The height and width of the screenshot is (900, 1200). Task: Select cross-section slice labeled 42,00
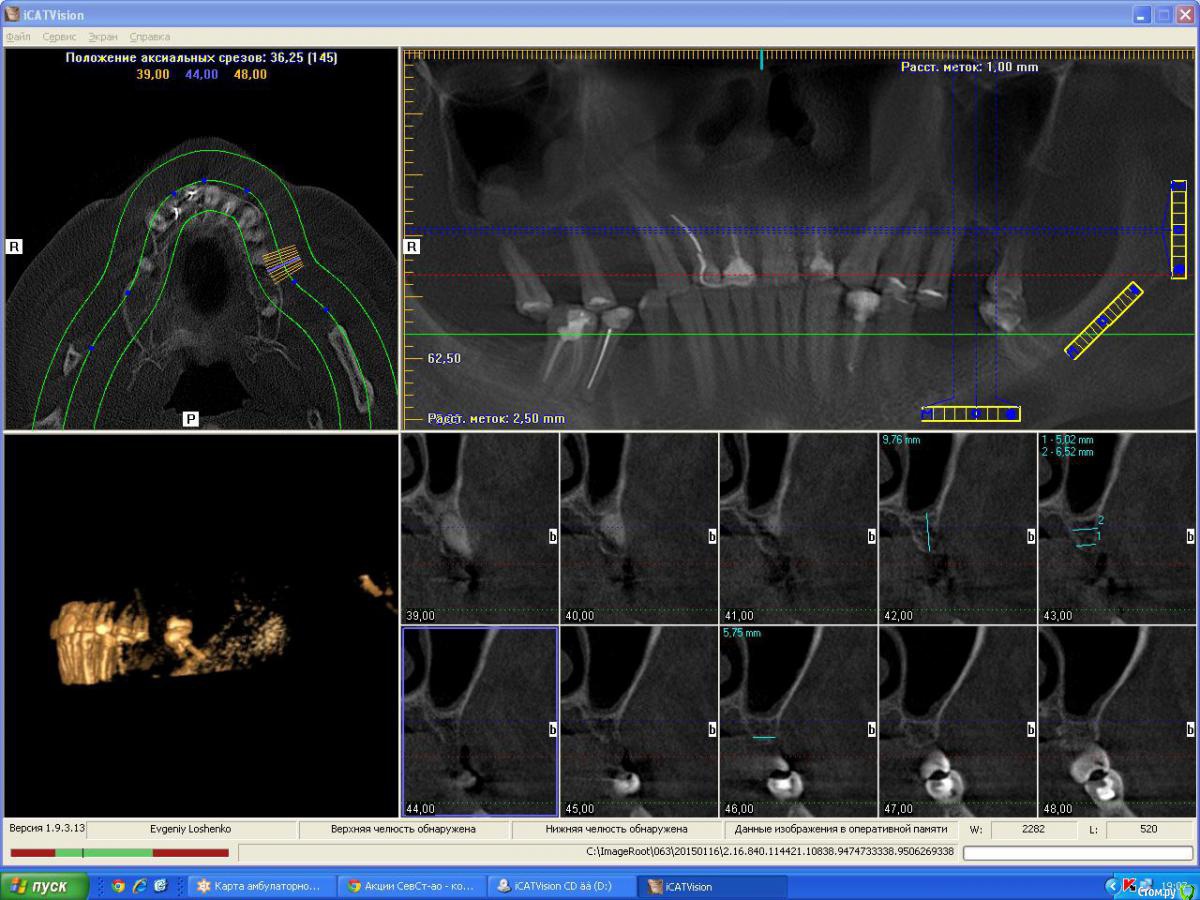[x=957, y=528]
